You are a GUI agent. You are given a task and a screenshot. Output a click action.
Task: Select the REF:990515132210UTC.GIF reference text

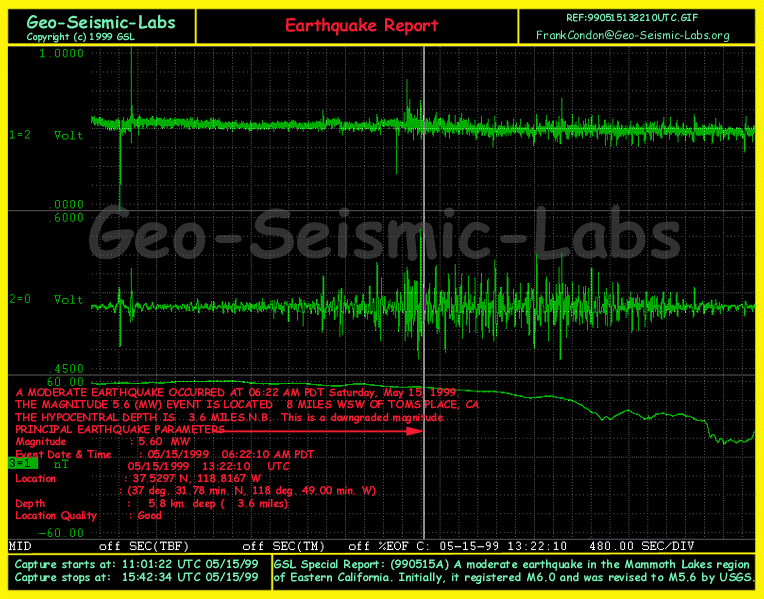(632, 18)
